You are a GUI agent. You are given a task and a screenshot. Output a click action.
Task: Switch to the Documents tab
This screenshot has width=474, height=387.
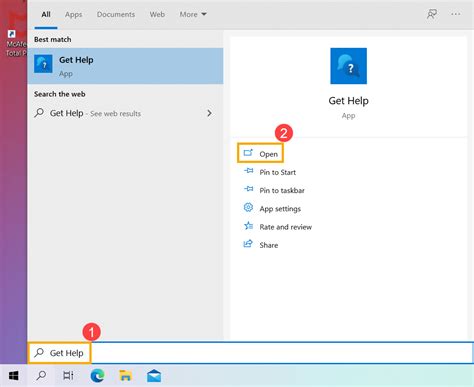[116, 15]
